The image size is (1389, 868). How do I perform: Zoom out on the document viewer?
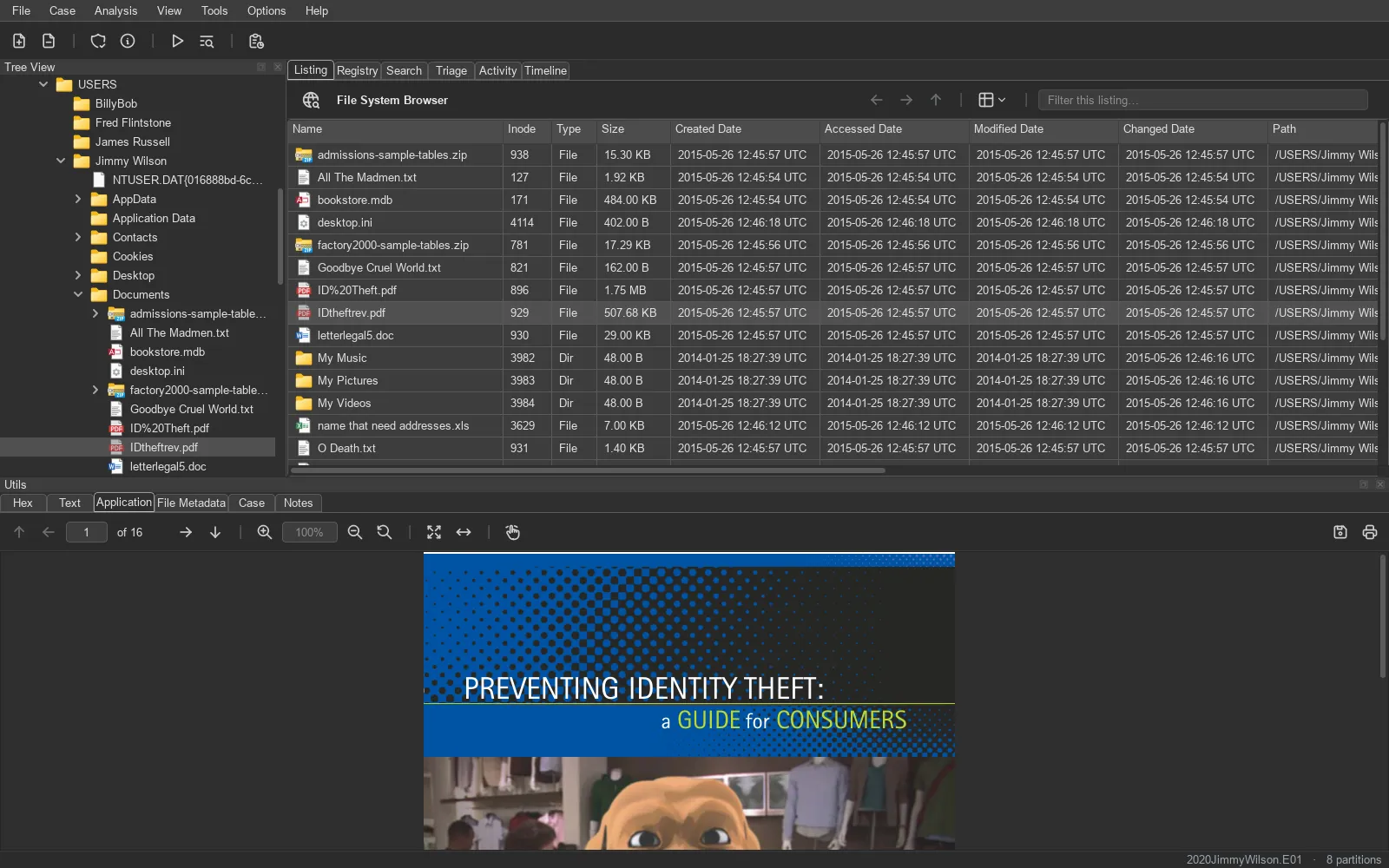click(355, 532)
